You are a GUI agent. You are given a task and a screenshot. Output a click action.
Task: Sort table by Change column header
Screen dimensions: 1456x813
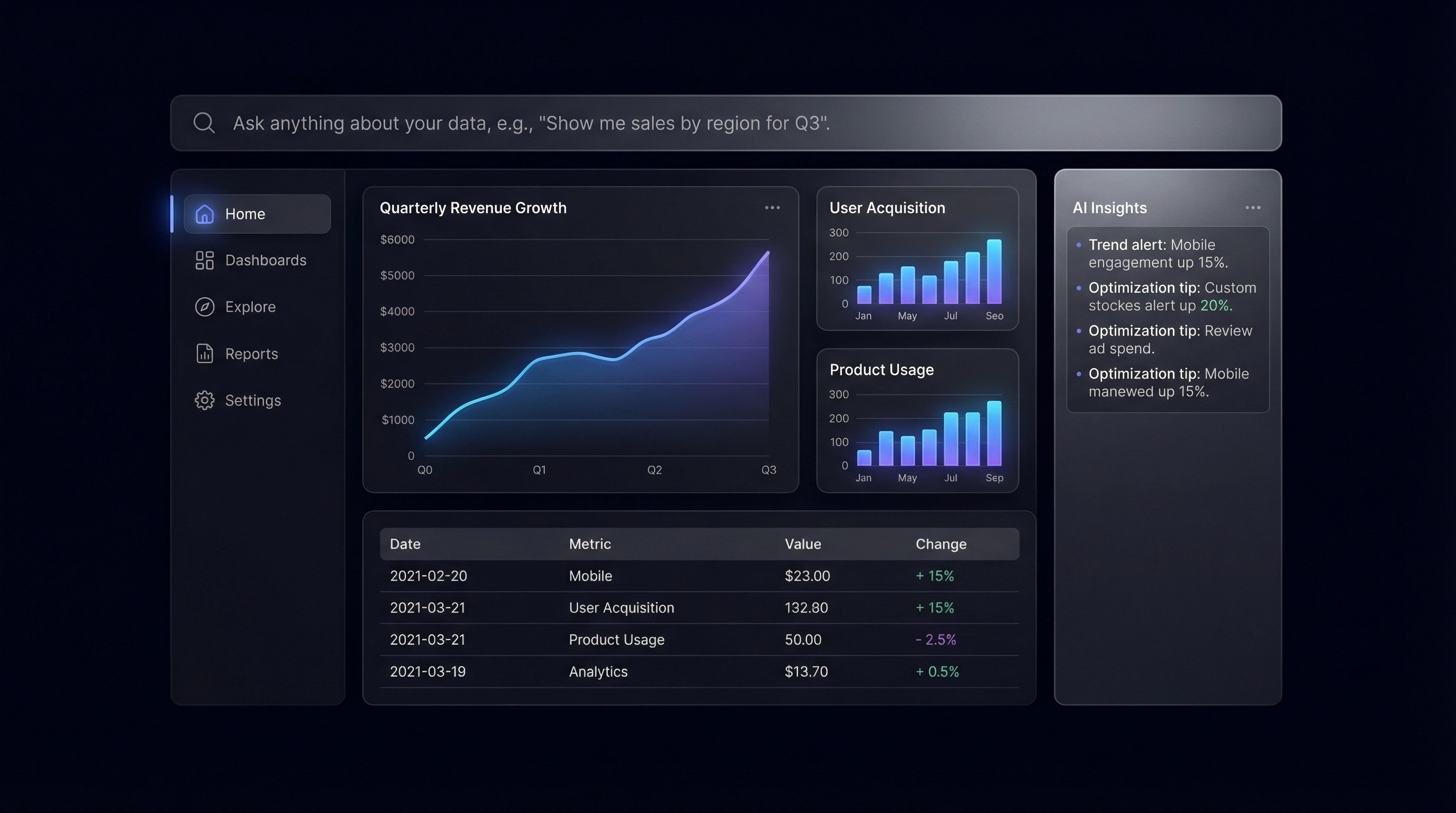(x=941, y=544)
